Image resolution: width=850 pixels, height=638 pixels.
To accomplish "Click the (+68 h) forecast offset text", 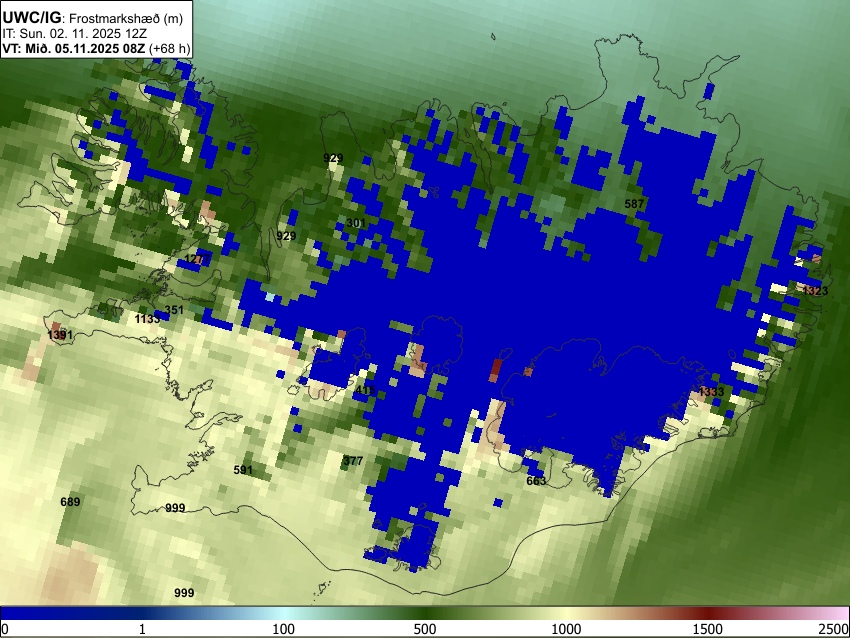I will 169,49.
